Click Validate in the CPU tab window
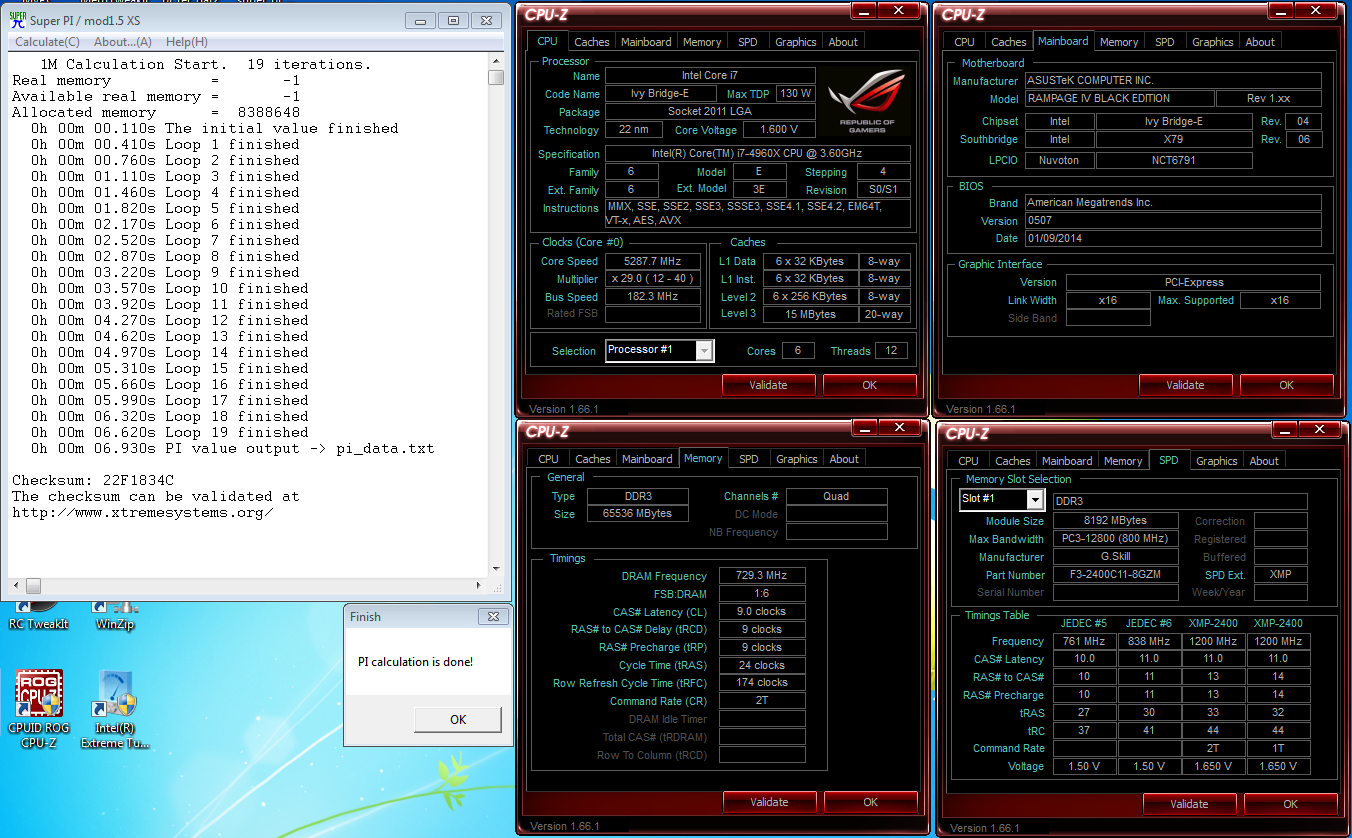The image size is (1352, 838). [768, 385]
